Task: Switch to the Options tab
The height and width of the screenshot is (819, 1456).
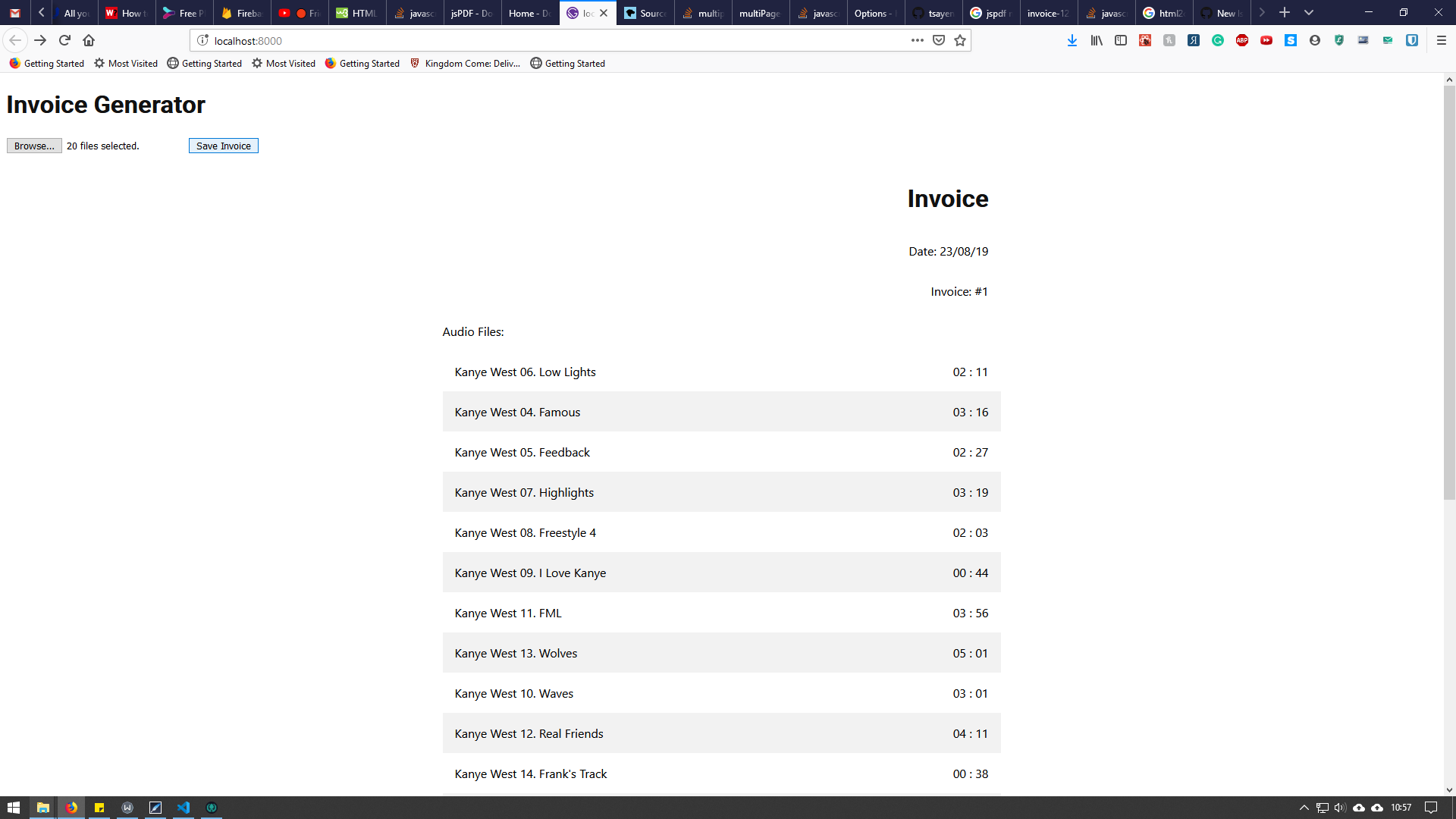Action: tap(874, 14)
